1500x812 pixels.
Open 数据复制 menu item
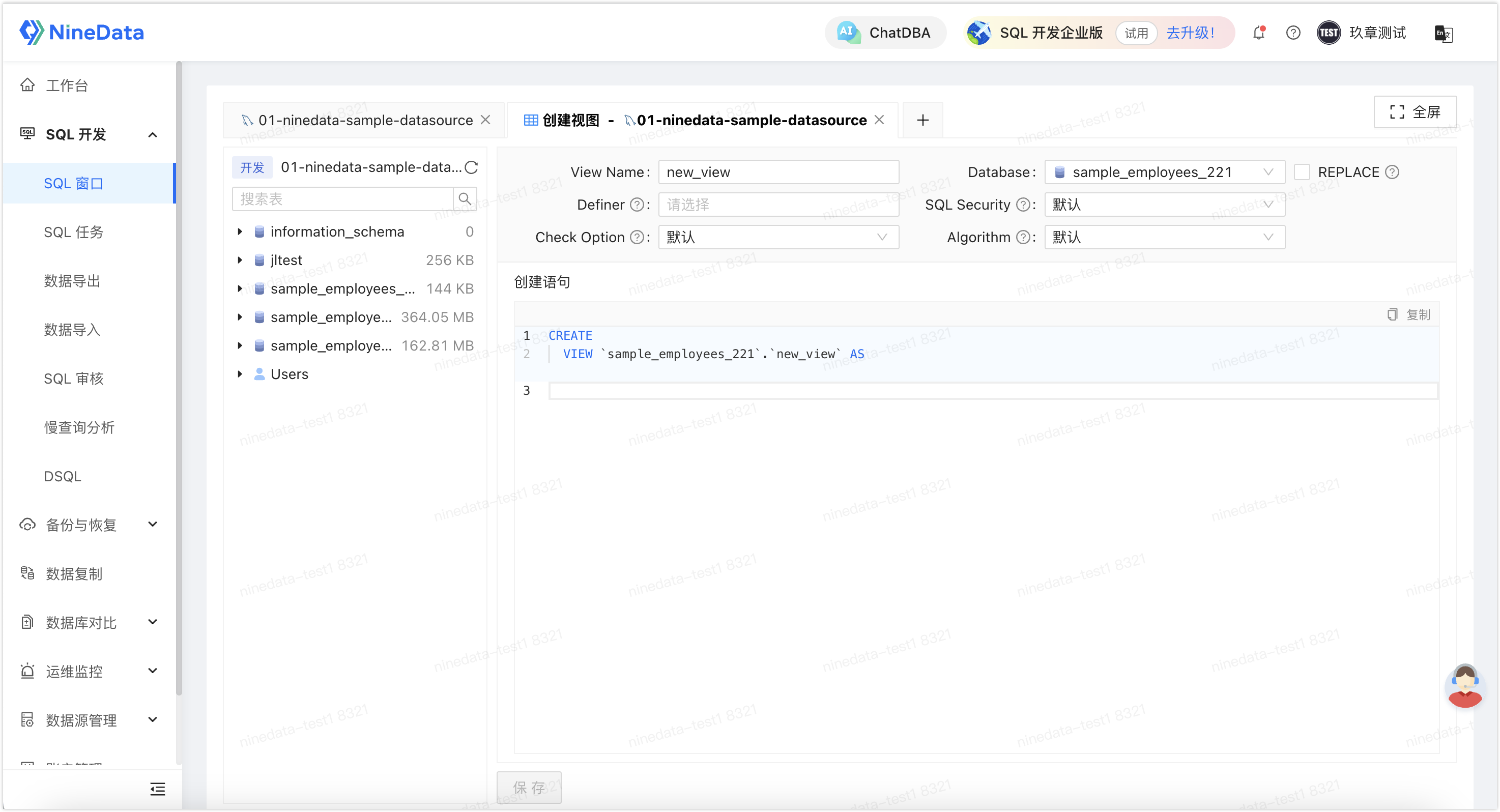coord(74,574)
